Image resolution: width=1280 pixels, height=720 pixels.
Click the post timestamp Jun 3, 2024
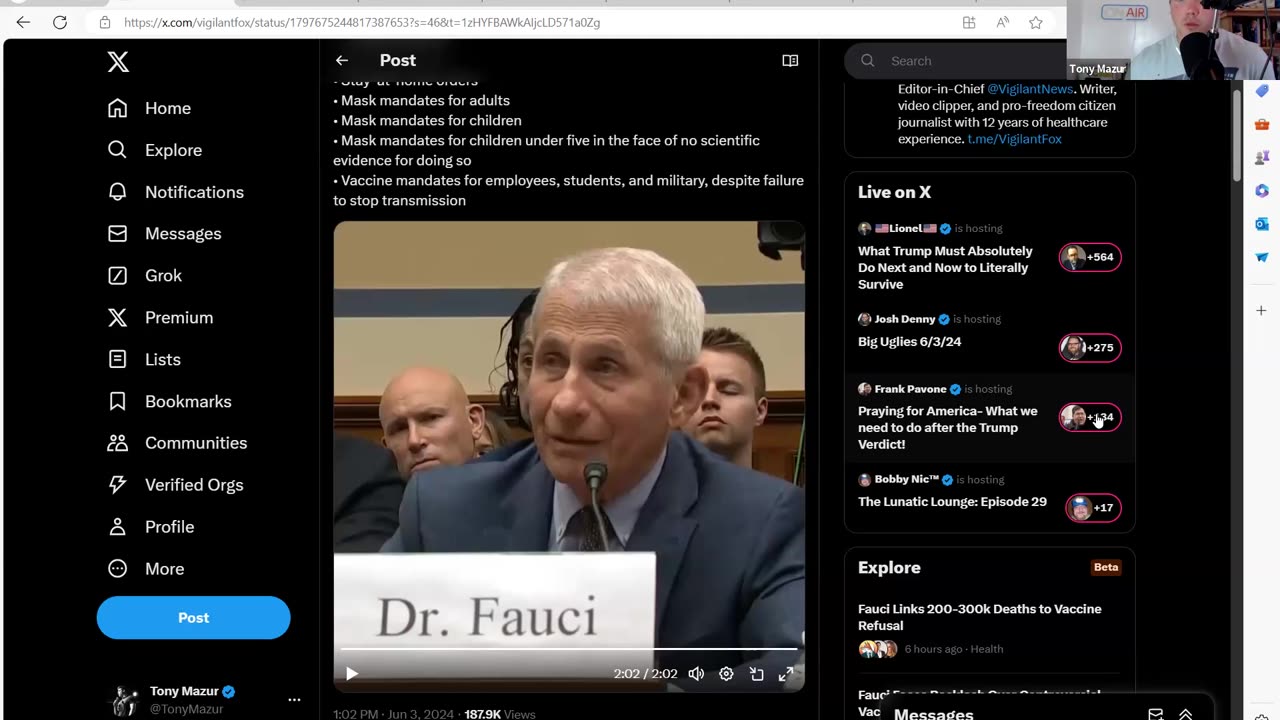click(x=420, y=714)
